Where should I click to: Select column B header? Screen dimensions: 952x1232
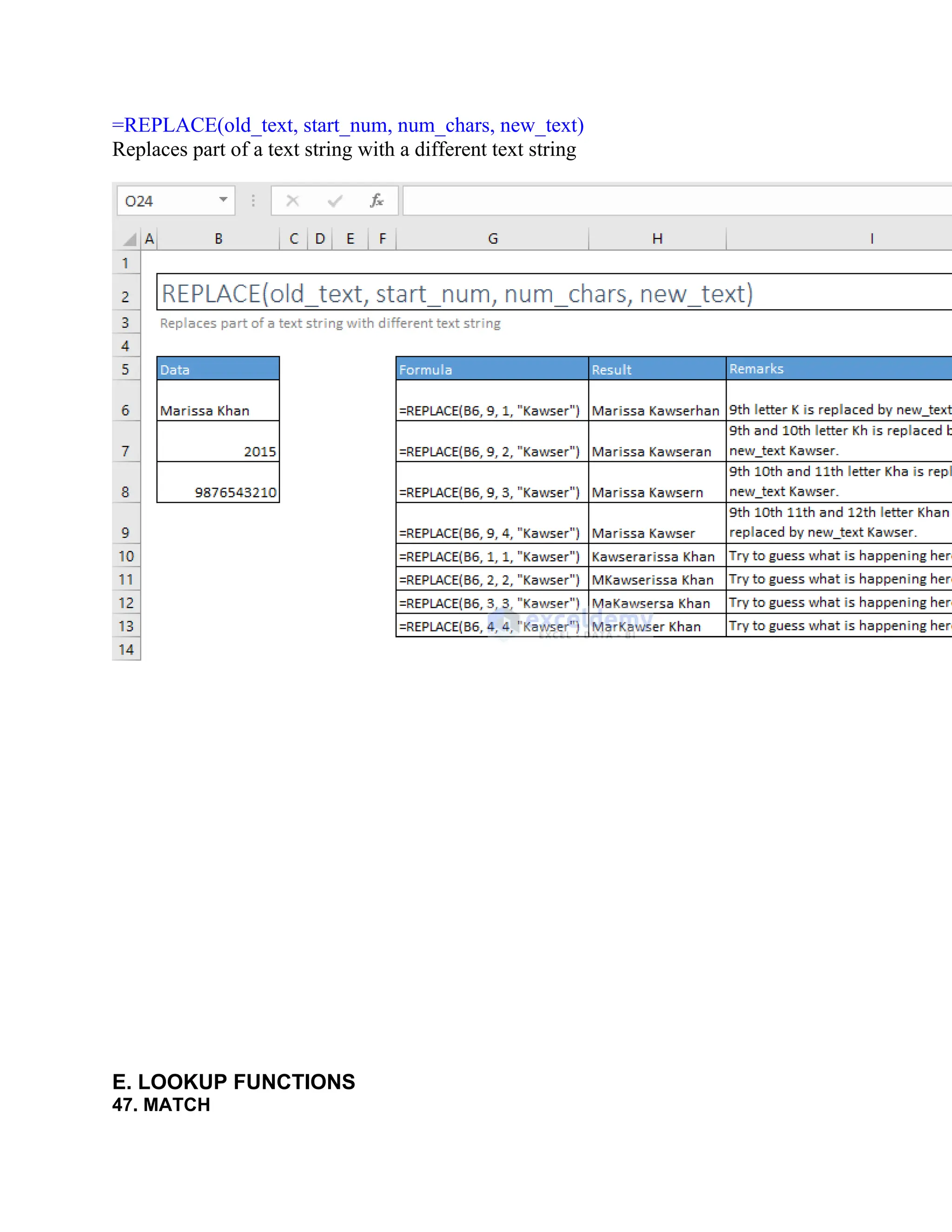pyautogui.click(x=218, y=239)
